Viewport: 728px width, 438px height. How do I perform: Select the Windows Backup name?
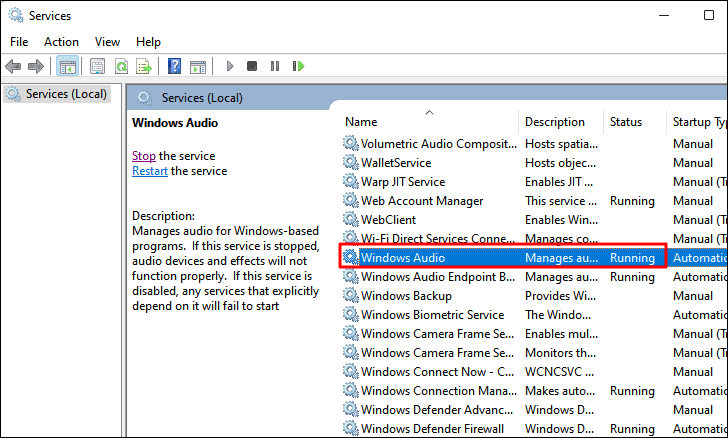(x=406, y=296)
